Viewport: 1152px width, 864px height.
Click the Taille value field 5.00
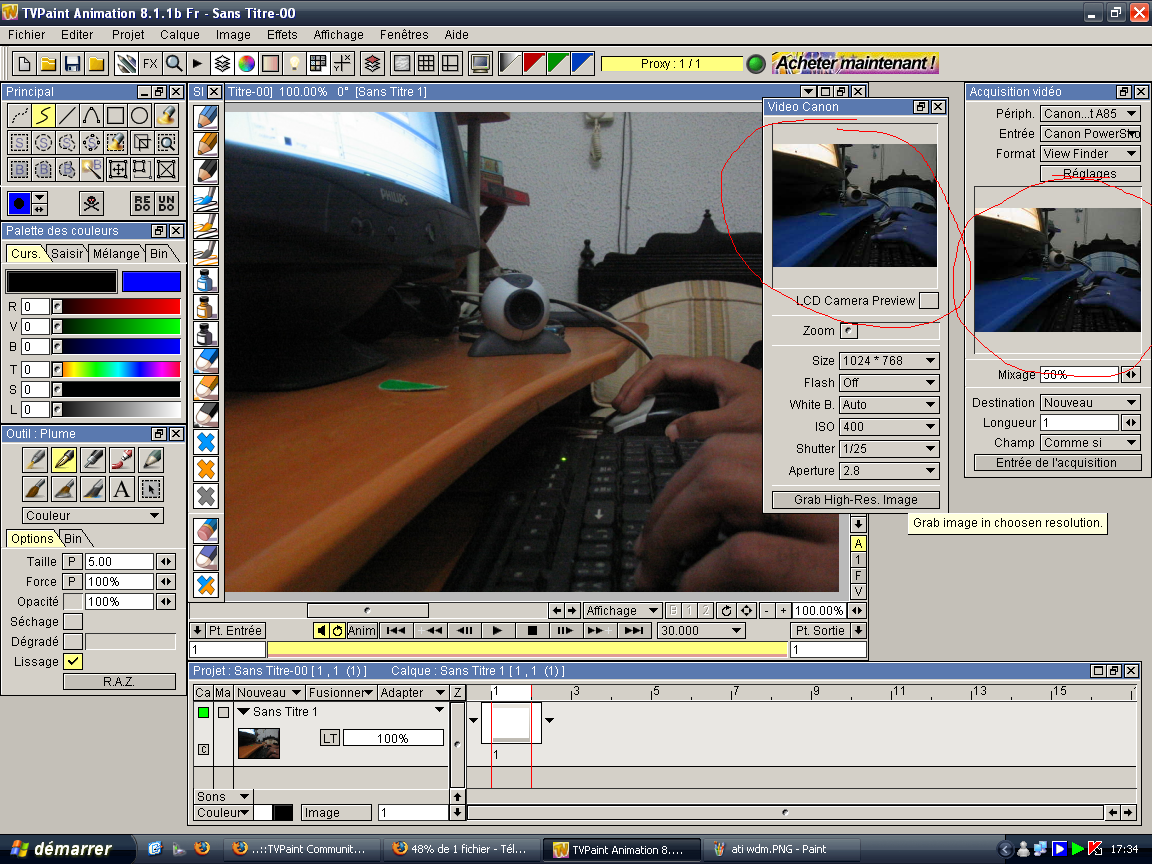pyautogui.click(x=119, y=561)
